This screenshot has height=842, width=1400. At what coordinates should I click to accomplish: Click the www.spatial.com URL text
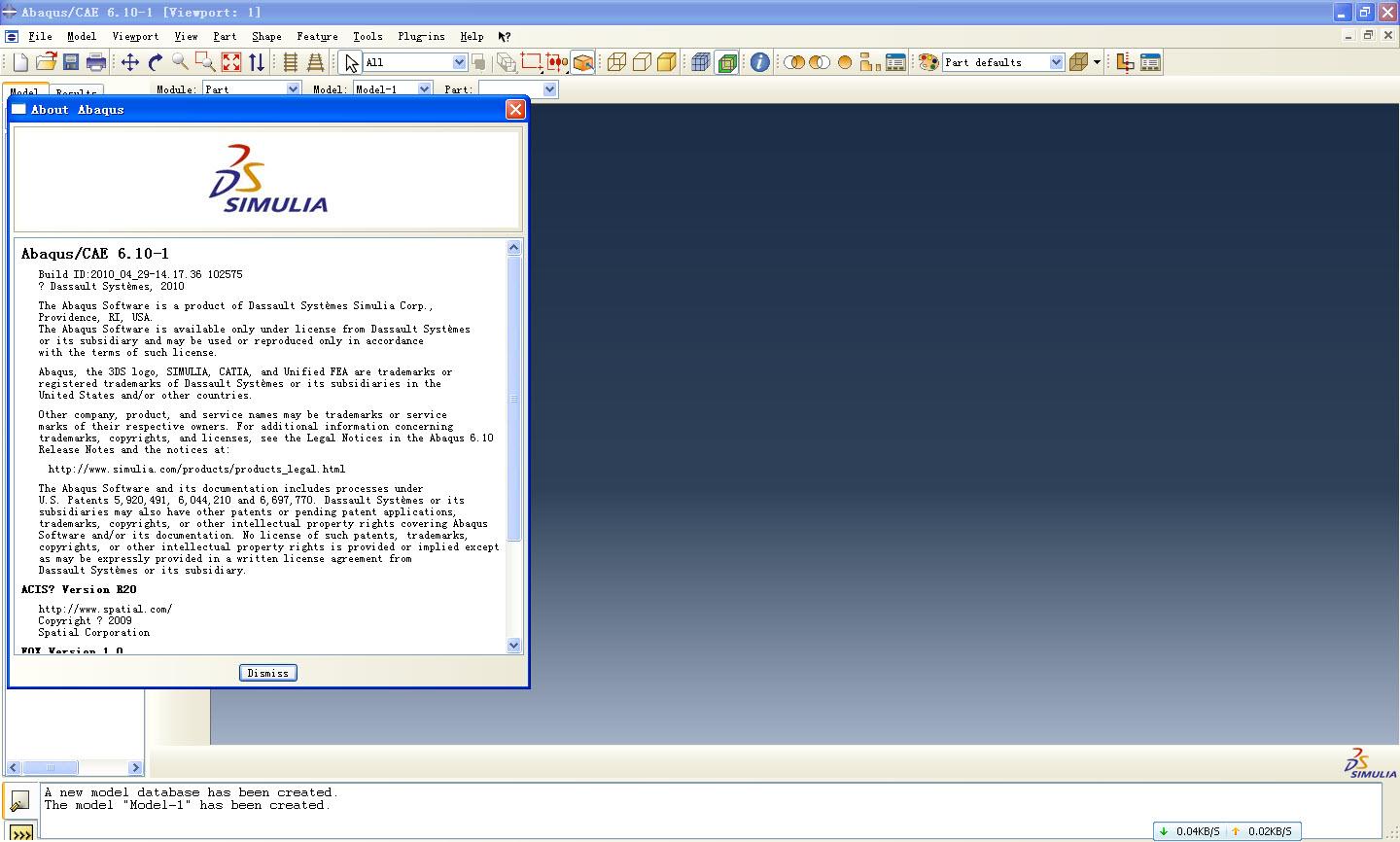coord(105,609)
